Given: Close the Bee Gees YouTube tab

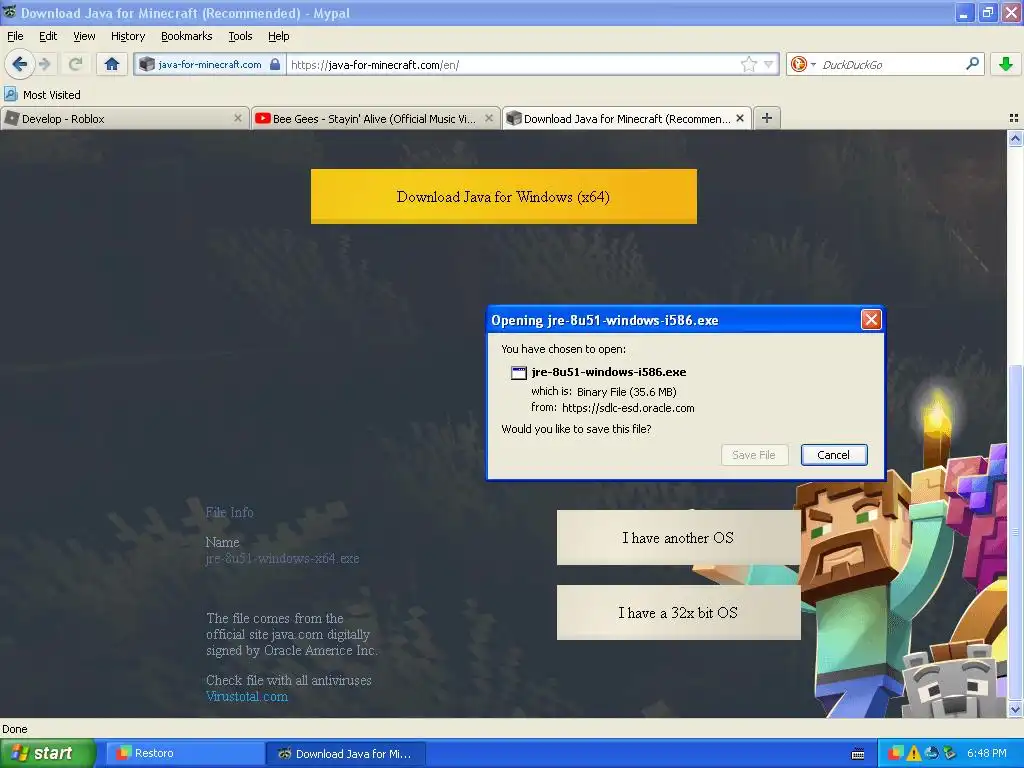Looking at the screenshot, I should click(x=488, y=118).
